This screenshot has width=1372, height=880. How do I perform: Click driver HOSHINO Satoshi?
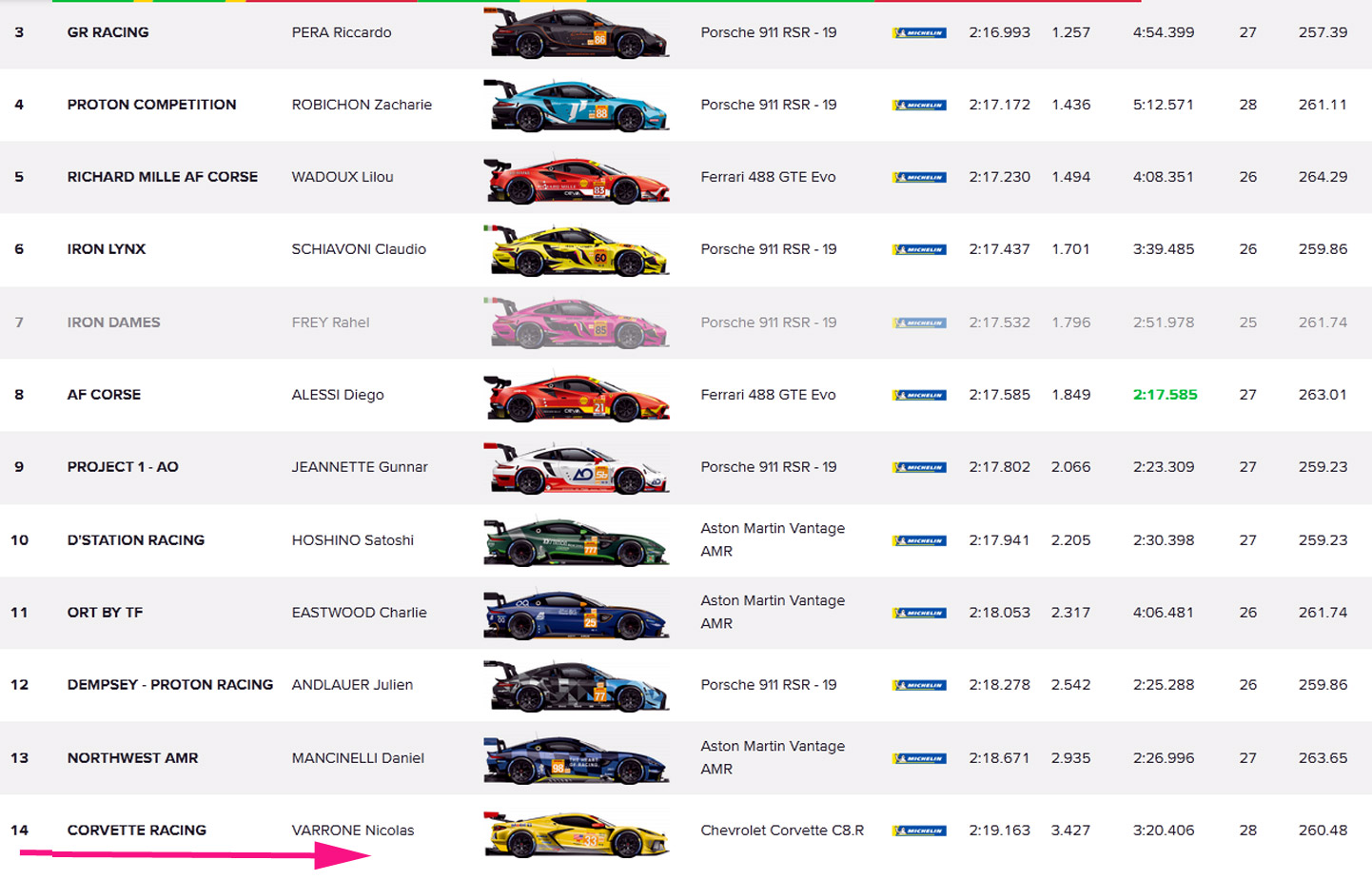[353, 540]
